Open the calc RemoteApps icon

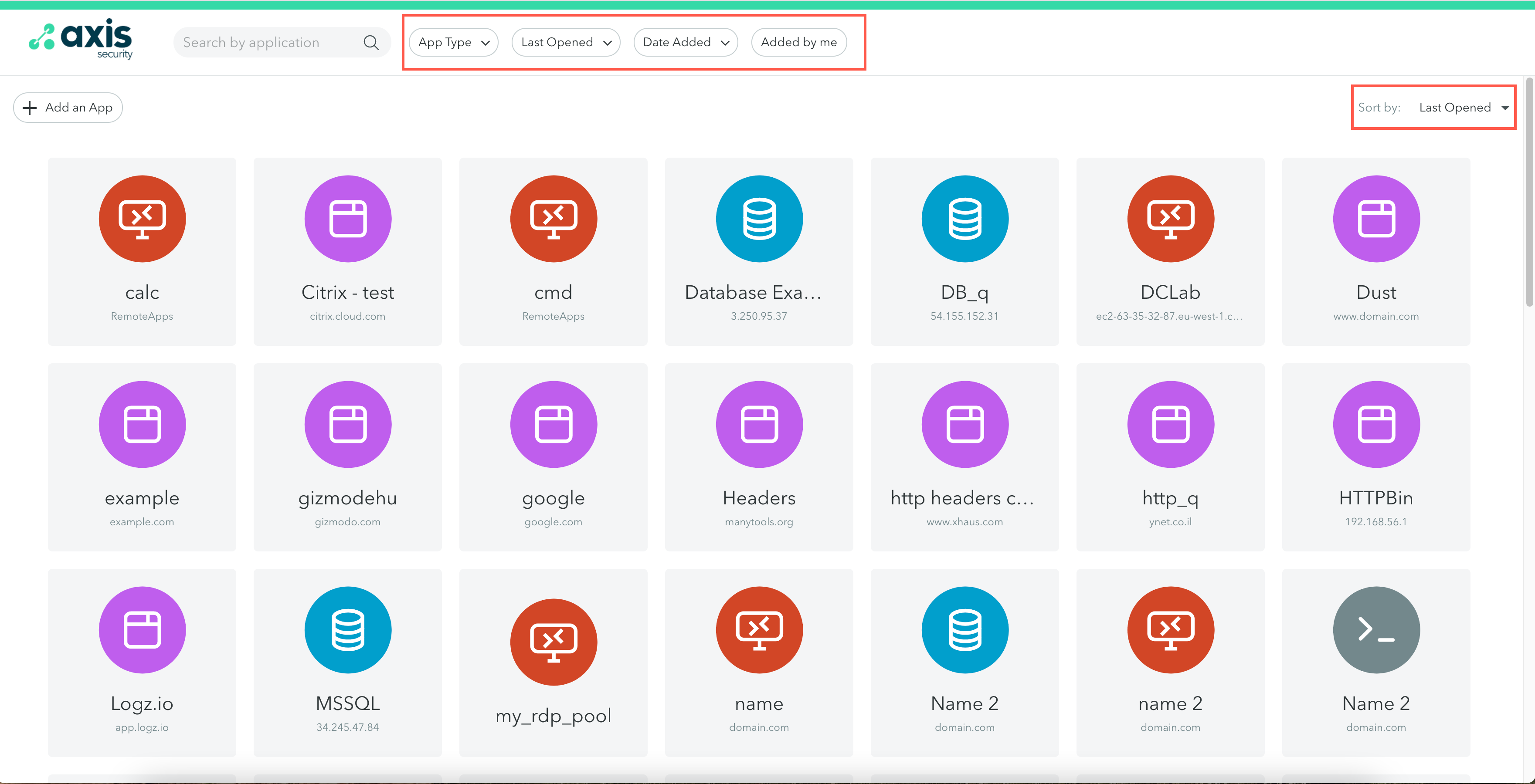coord(142,219)
